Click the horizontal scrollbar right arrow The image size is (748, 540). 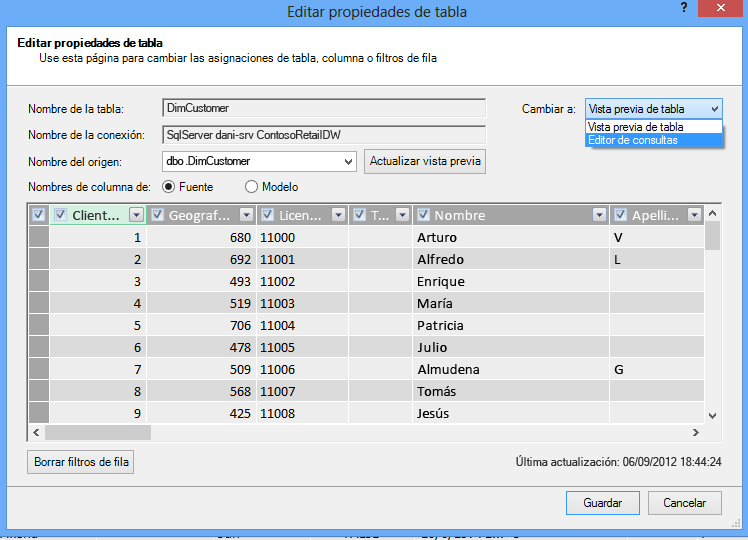point(696,432)
